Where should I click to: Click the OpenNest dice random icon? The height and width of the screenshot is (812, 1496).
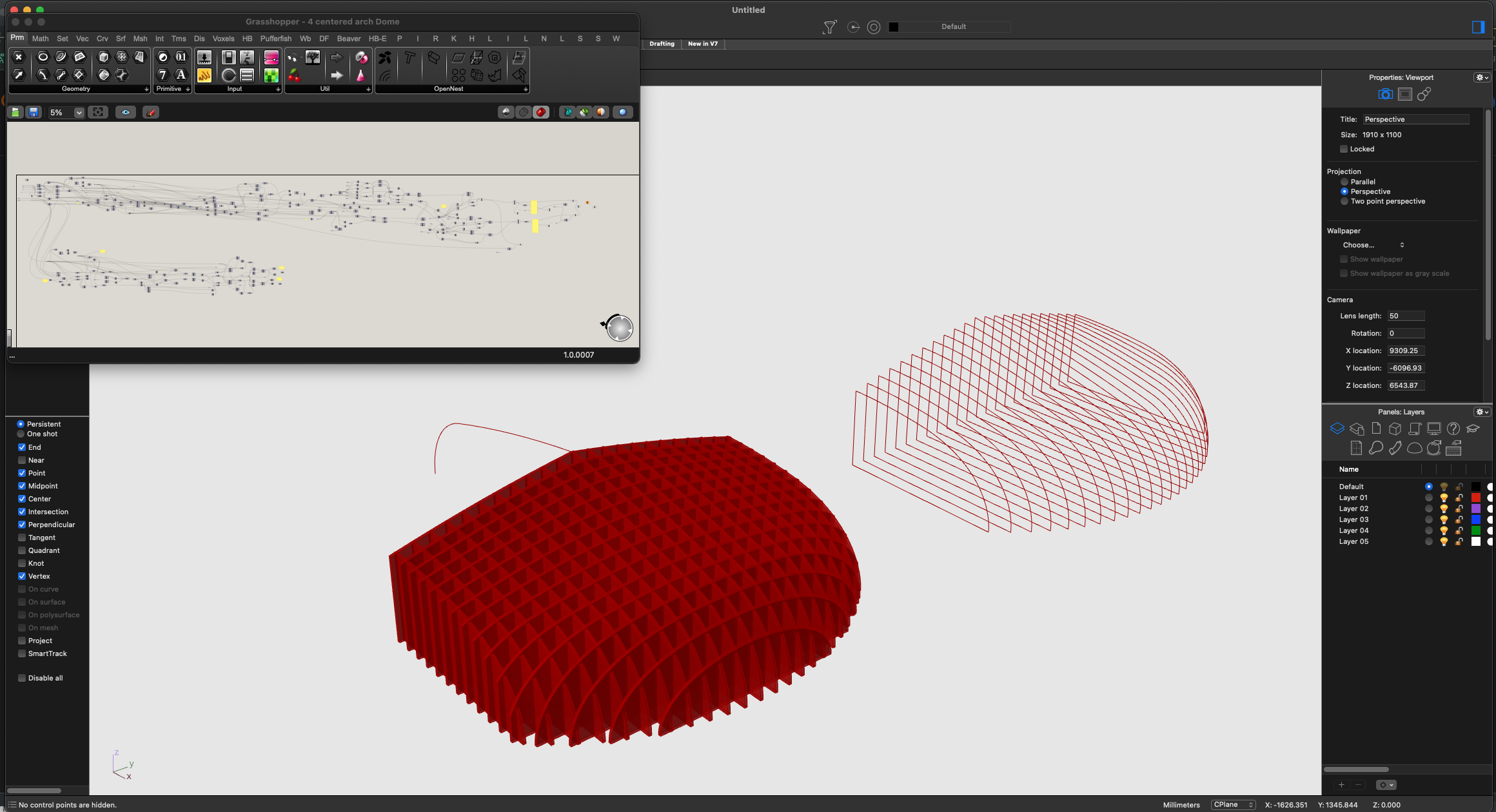[x=477, y=75]
